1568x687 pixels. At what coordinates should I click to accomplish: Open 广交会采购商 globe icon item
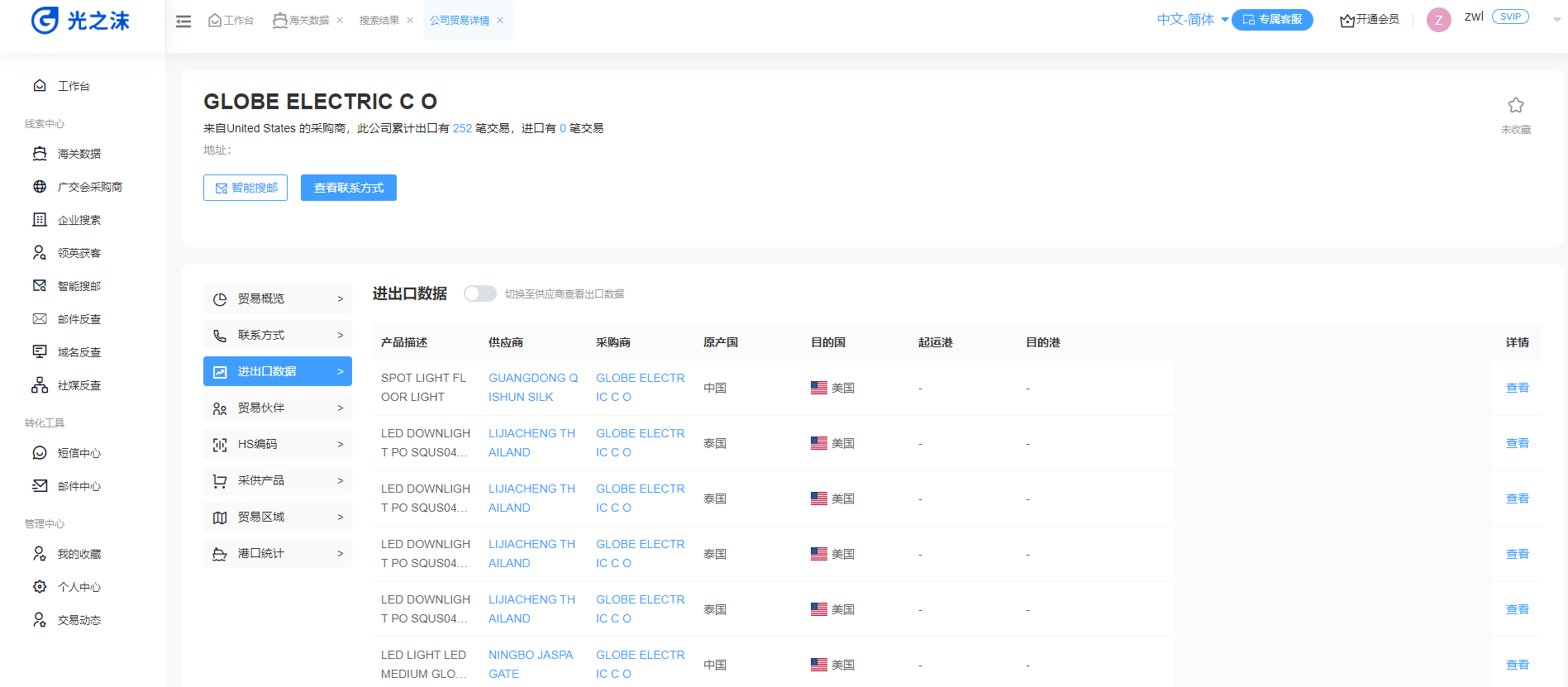(x=40, y=186)
